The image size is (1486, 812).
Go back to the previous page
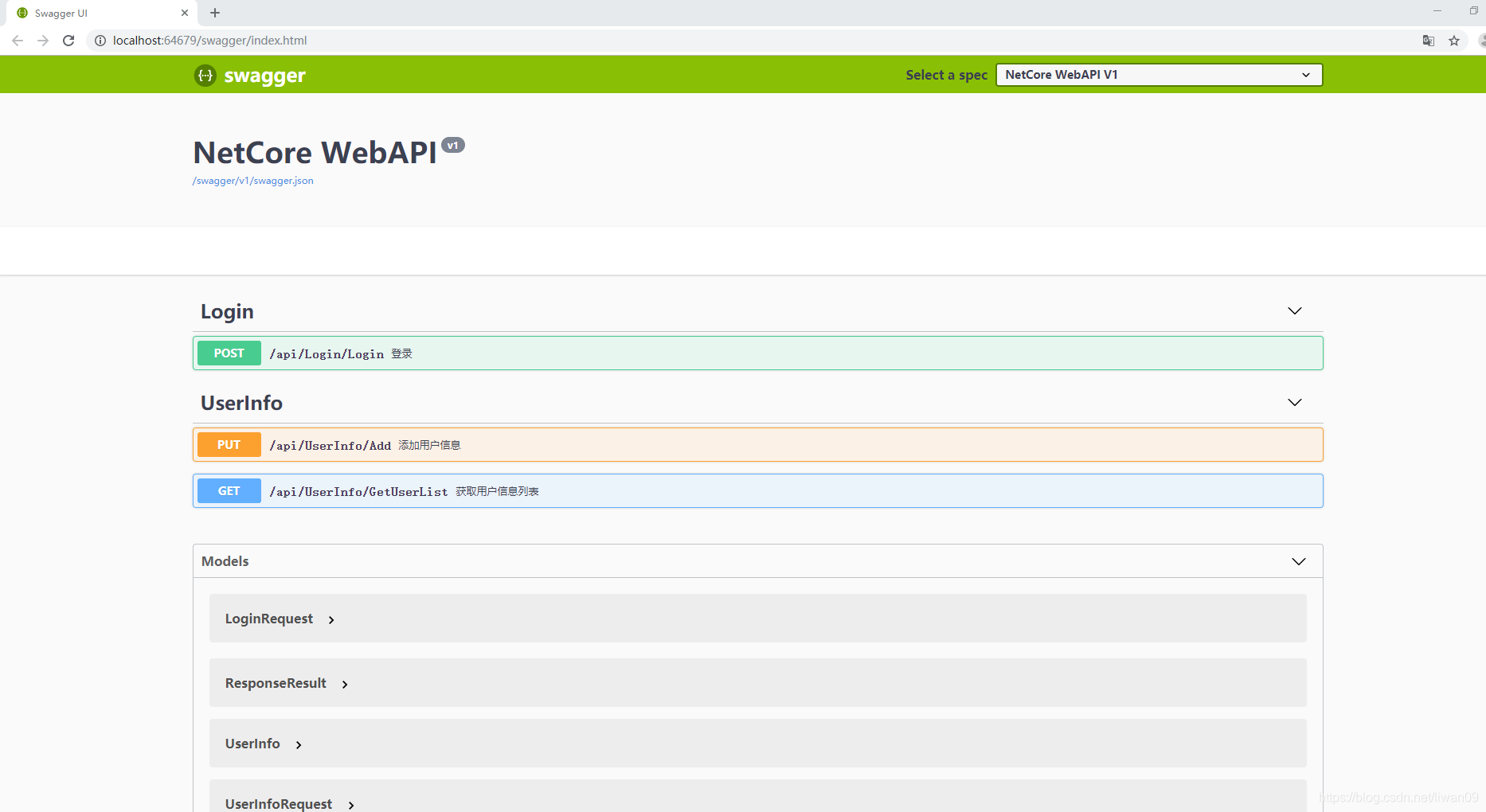(18, 41)
